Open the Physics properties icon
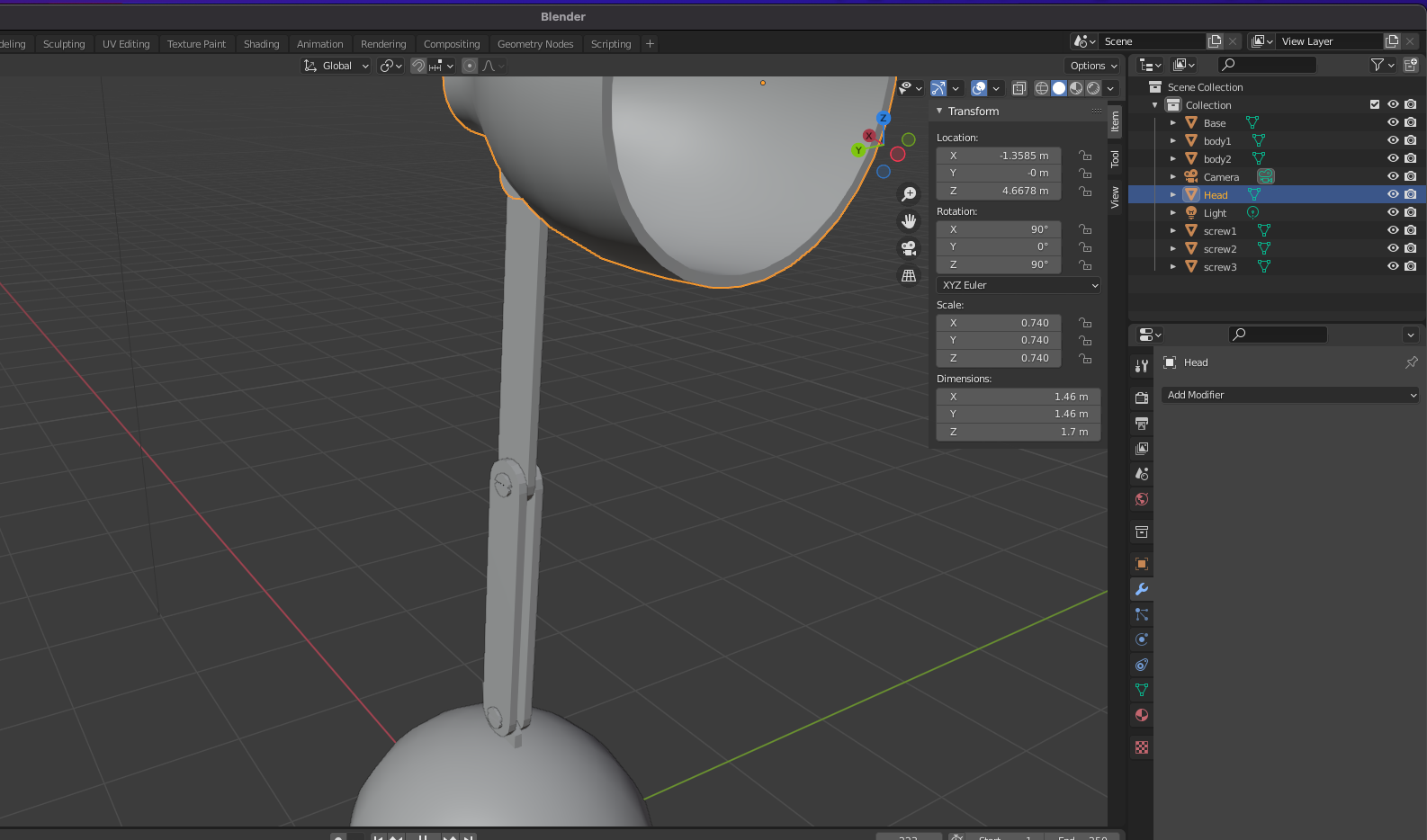 tap(1142, 639)
